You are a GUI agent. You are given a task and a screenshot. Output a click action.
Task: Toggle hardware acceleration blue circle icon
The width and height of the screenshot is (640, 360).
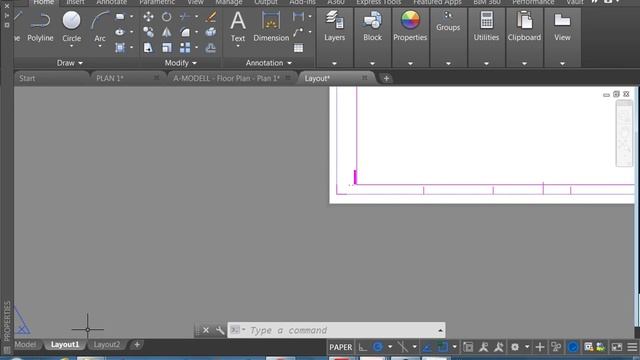point(573,347)
